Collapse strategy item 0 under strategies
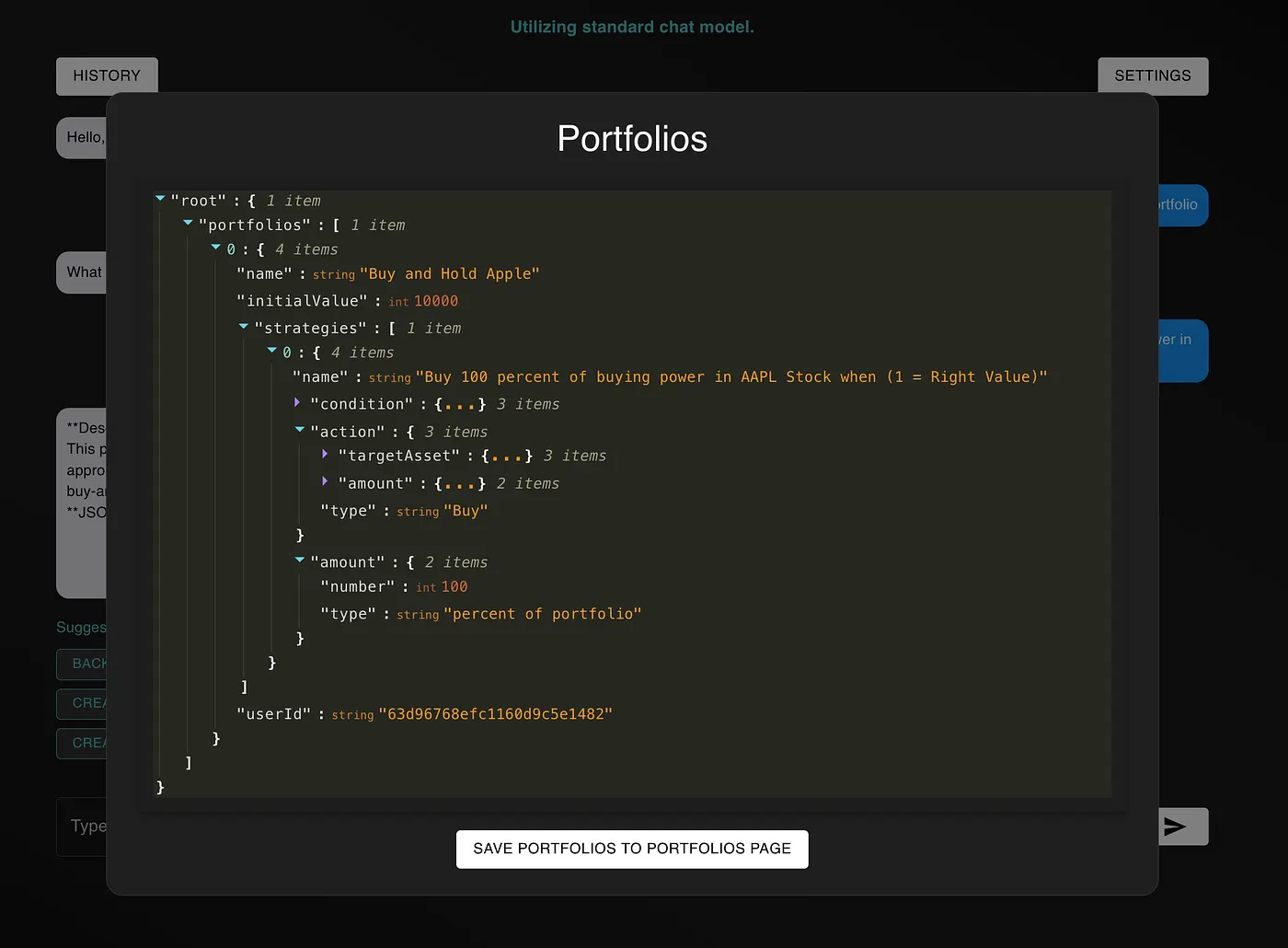 [272, 351]
